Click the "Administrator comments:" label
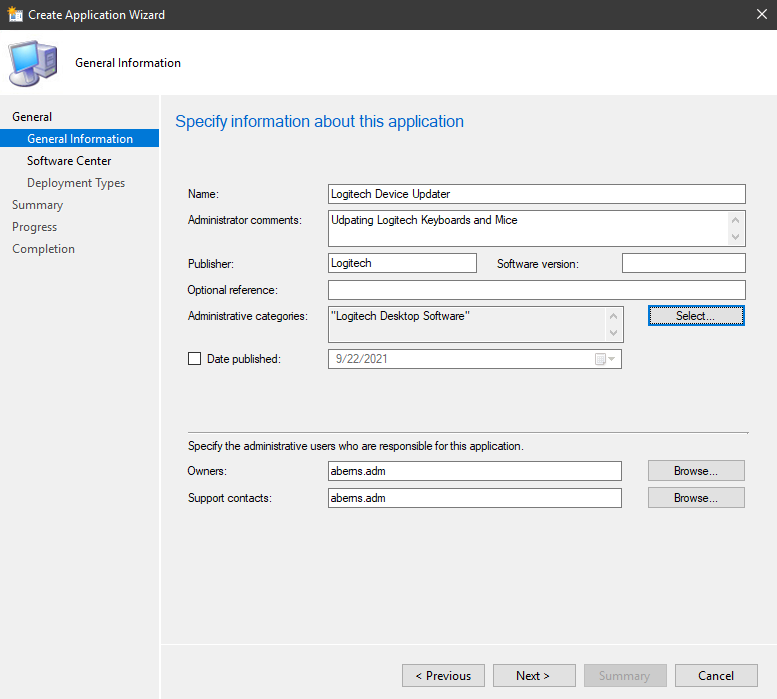Viewport: 777px width, 699px height. (245, 220)
